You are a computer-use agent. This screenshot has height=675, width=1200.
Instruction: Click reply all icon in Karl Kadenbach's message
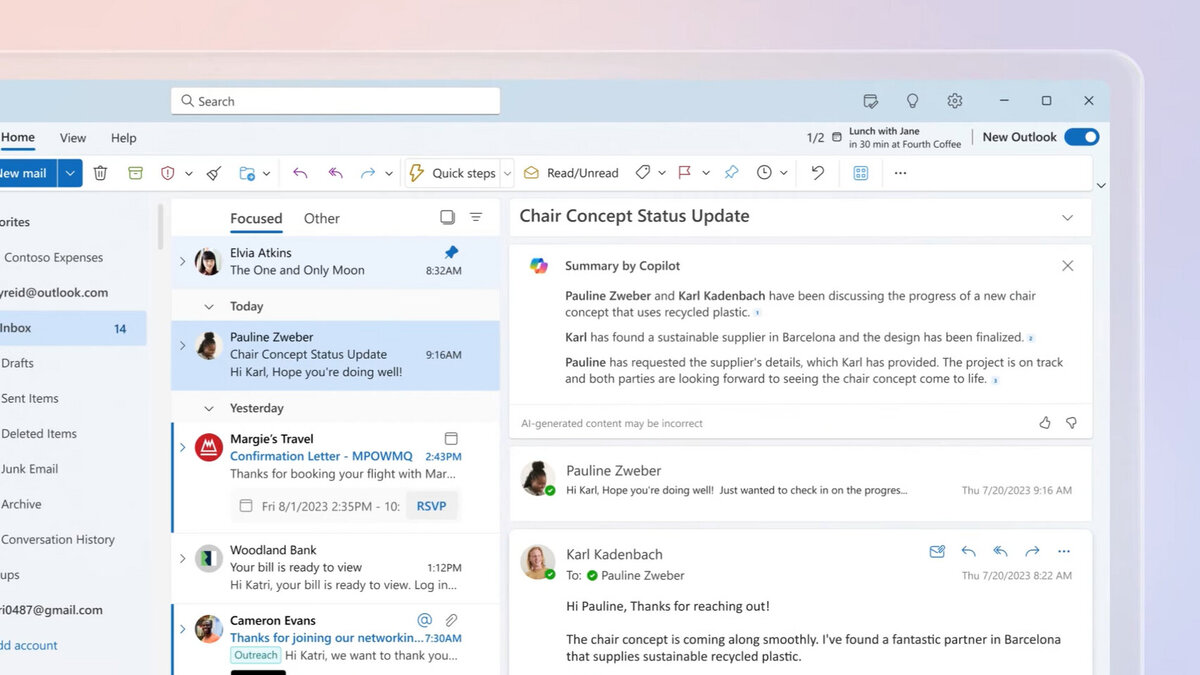(1000, 551)
